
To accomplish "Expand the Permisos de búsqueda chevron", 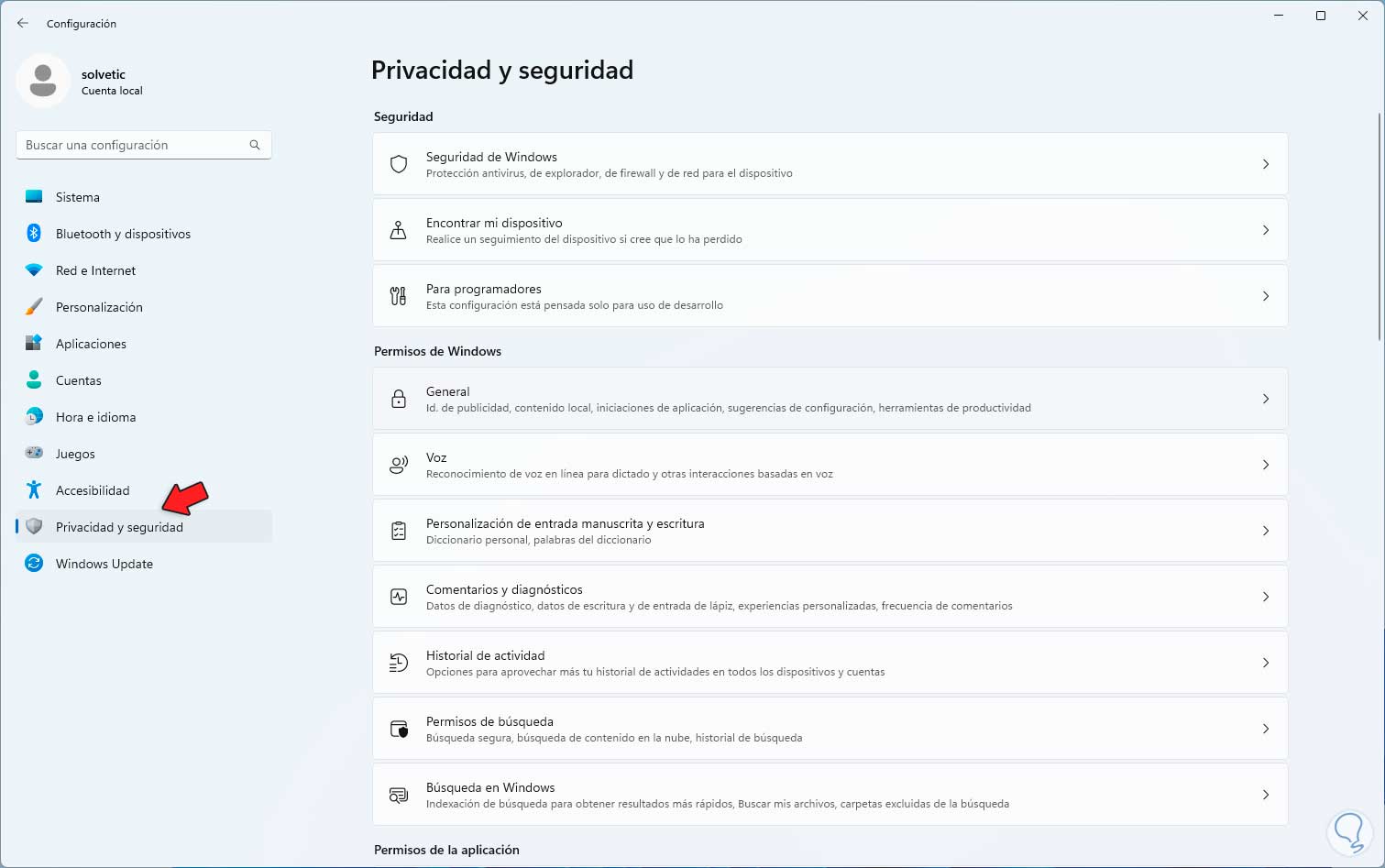I will [1265, 729].
